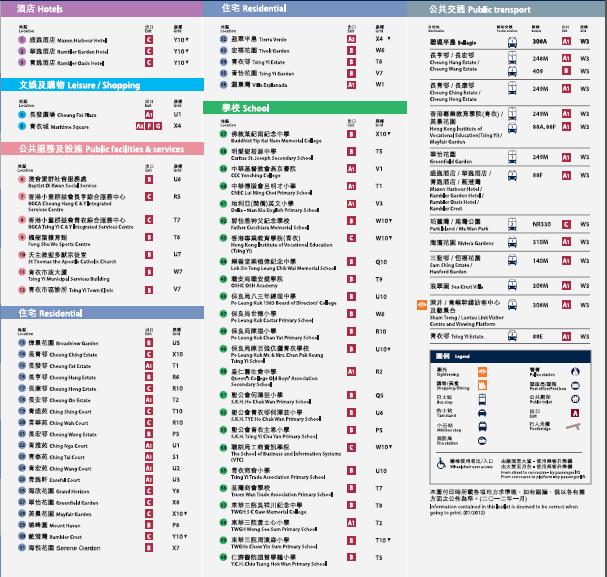Click the Grand Horizon residential entry
Viewport: 607px width, 577px height.
58,491
